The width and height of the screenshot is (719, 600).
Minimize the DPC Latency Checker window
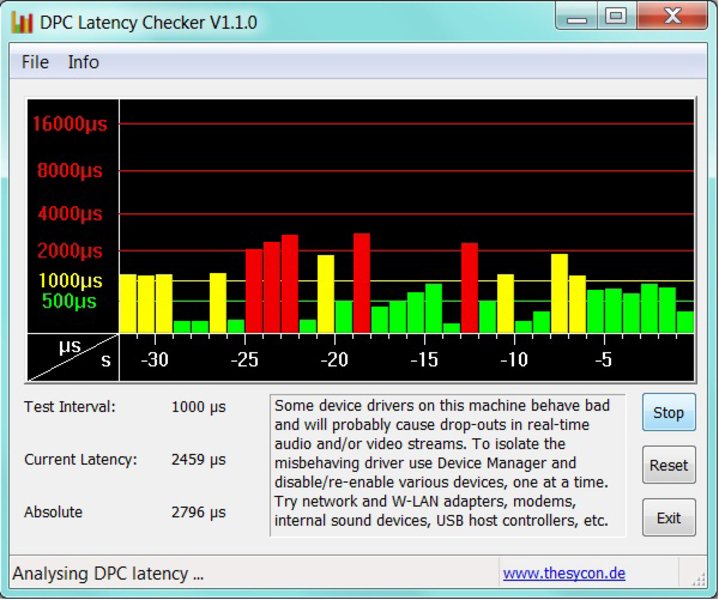tap(576, 17)
